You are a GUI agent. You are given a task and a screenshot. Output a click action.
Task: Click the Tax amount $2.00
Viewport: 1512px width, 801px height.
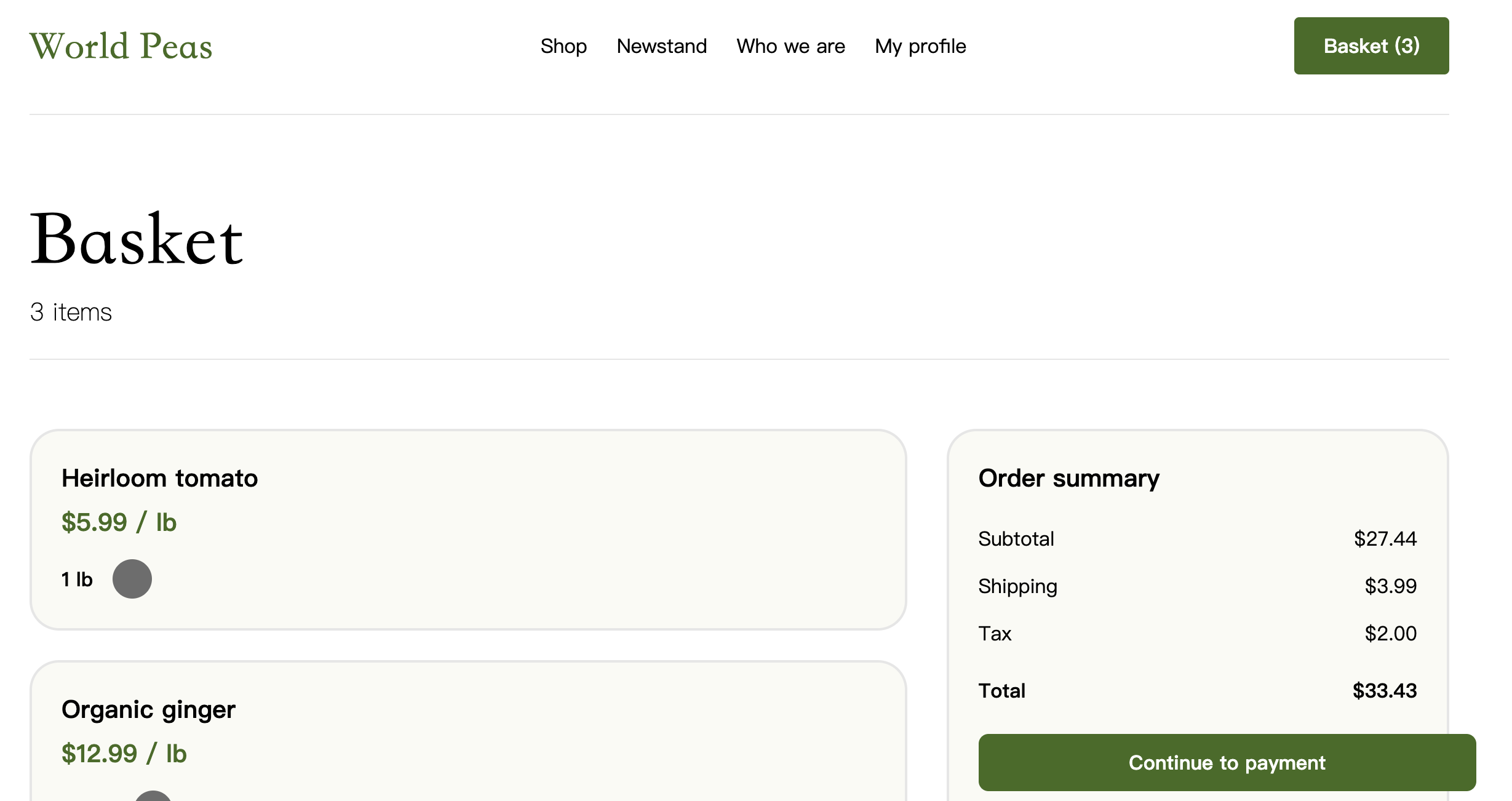[1391, 633]
